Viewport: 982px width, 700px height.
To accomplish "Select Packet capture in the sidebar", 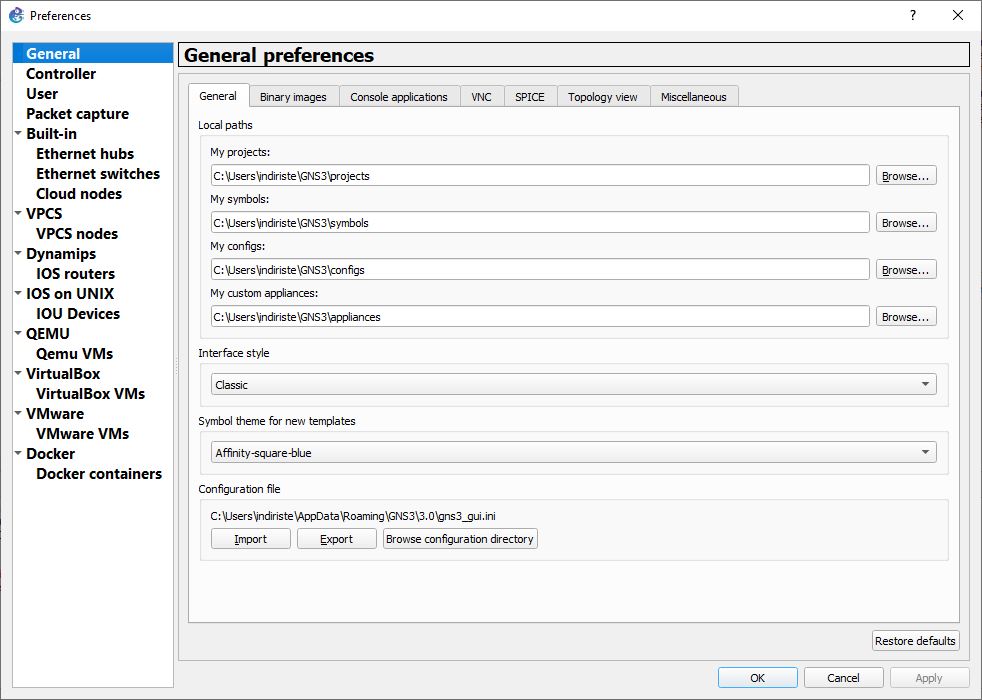I will pos(78,113).
